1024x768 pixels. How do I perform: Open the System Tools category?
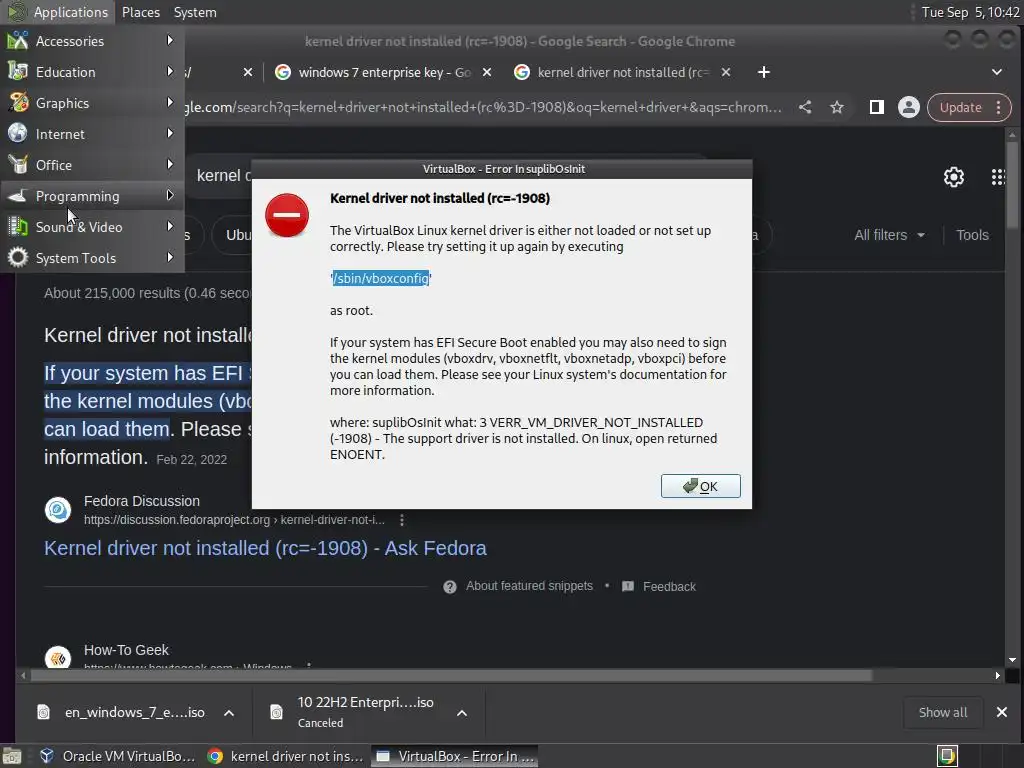pos(92,258)
